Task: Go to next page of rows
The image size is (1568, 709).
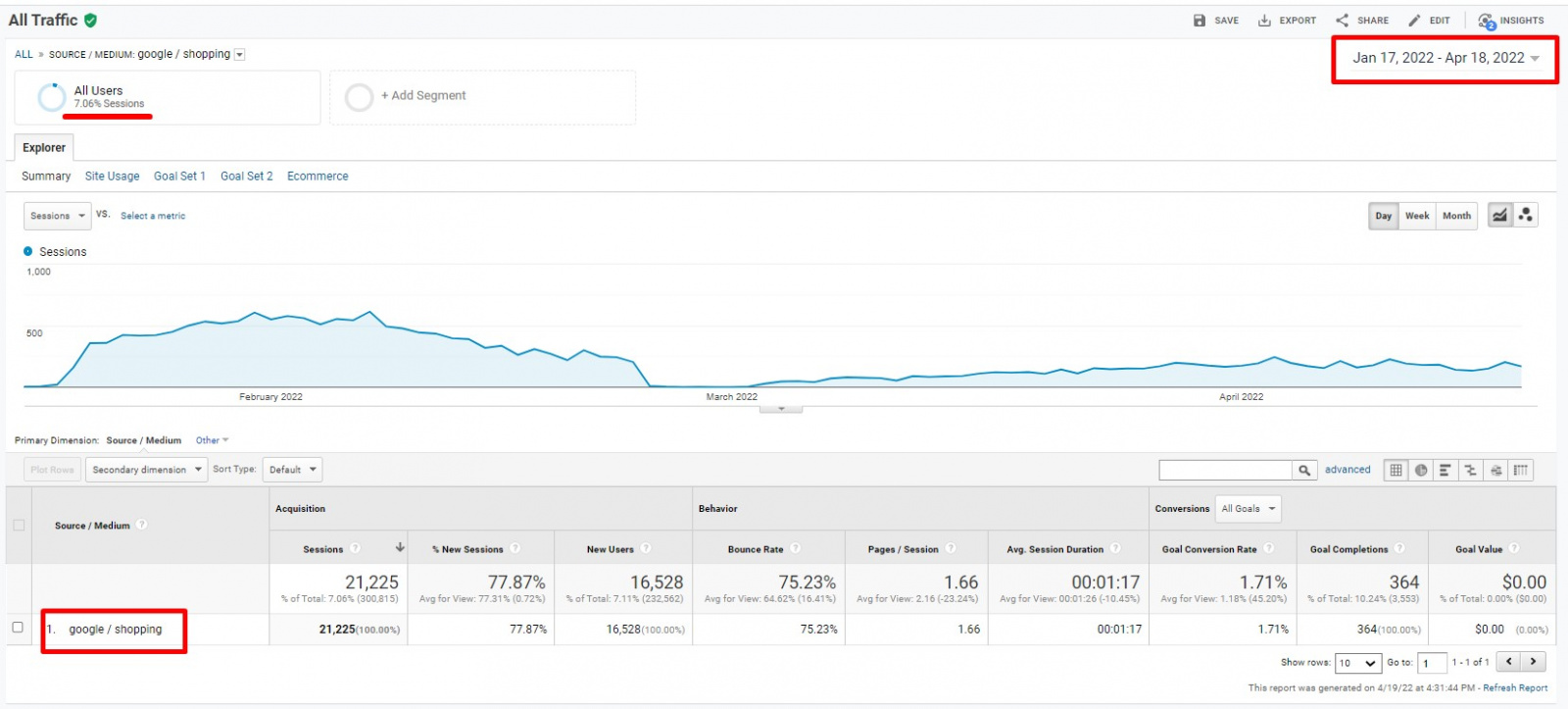Action: point(1534,662)
